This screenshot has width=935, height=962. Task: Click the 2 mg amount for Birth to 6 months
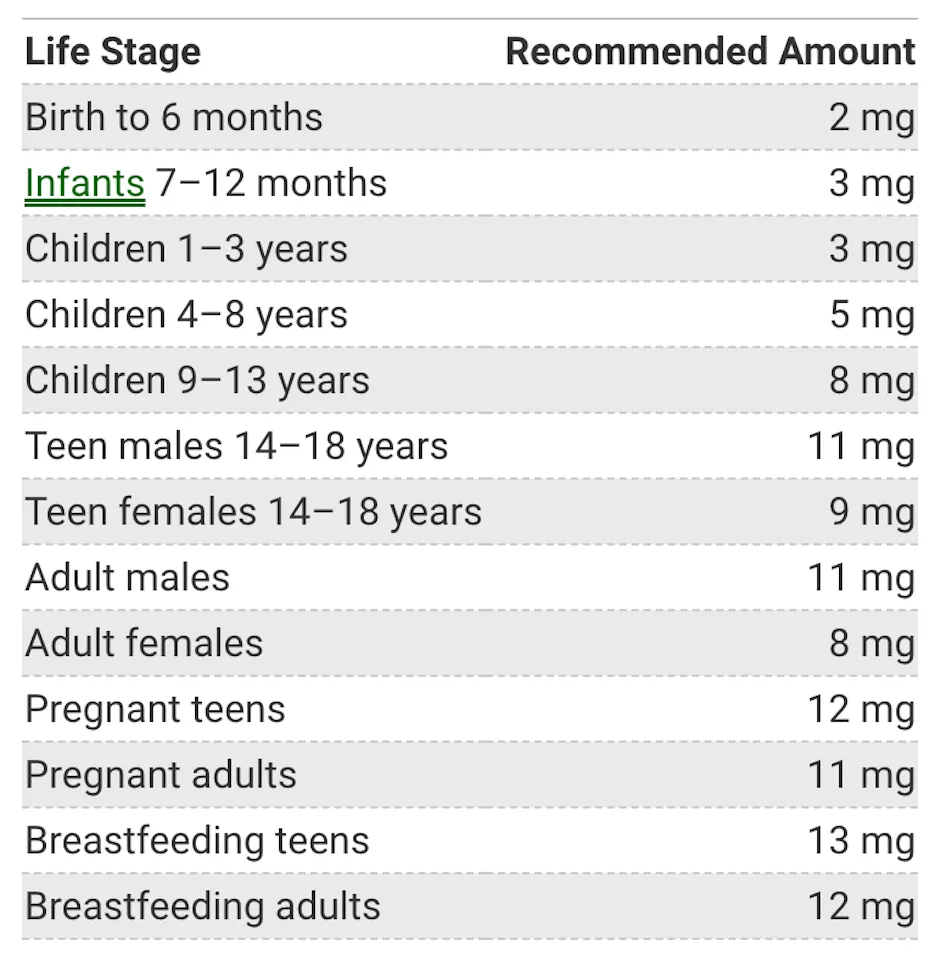click(871, 117)
